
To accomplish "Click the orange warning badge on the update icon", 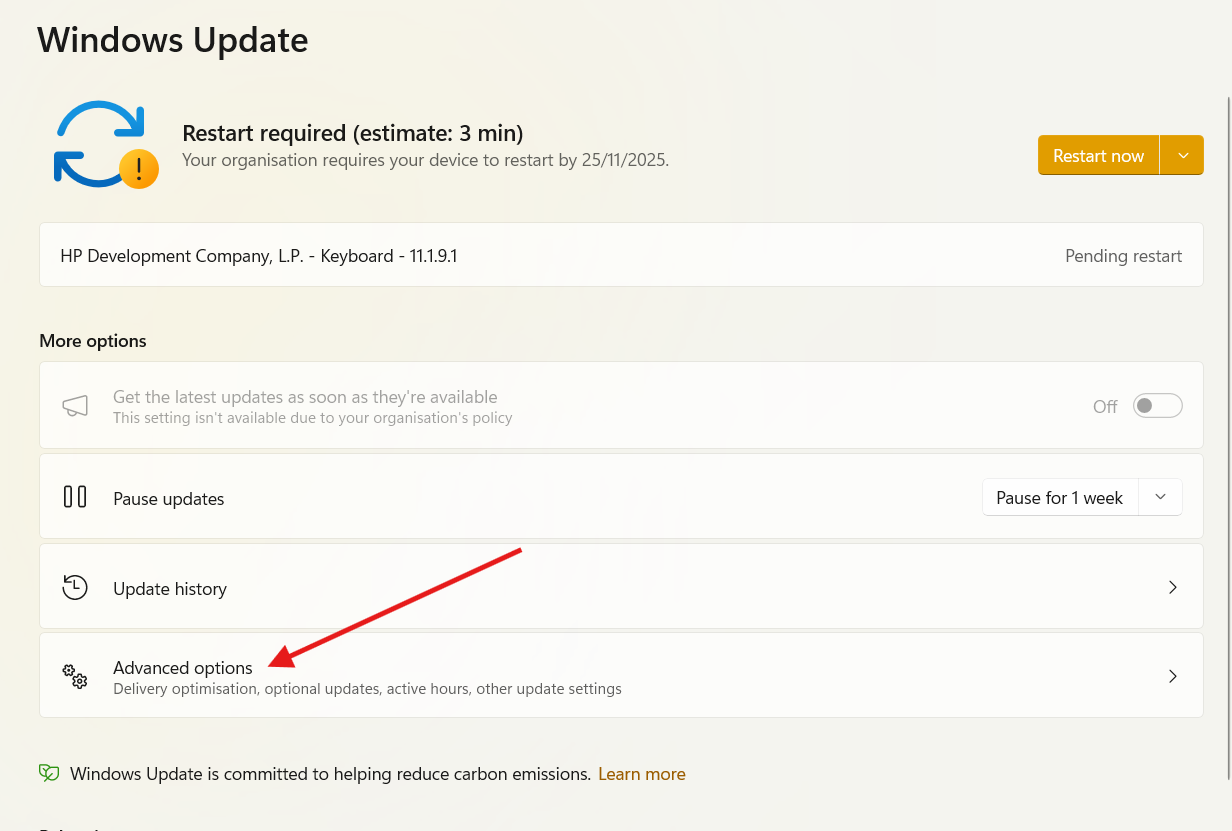I will 139,169.
